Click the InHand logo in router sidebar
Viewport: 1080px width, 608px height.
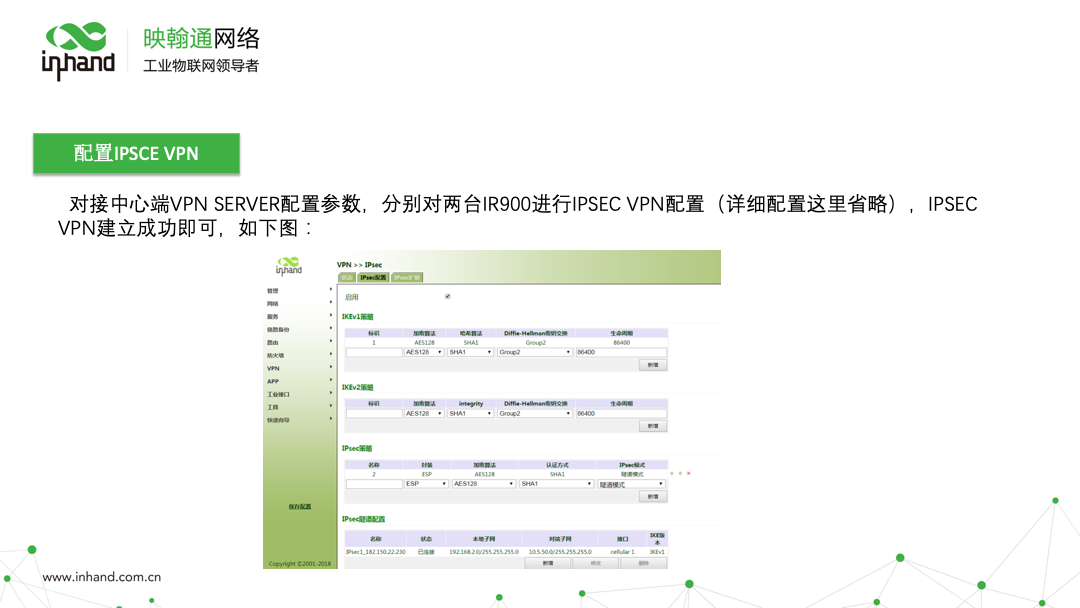tap(288, 266)
